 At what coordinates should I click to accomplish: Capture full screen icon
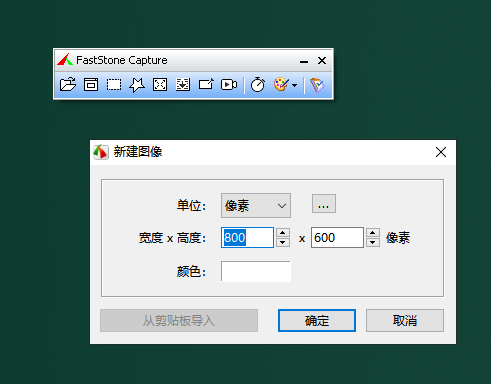[x=160, y=85]
